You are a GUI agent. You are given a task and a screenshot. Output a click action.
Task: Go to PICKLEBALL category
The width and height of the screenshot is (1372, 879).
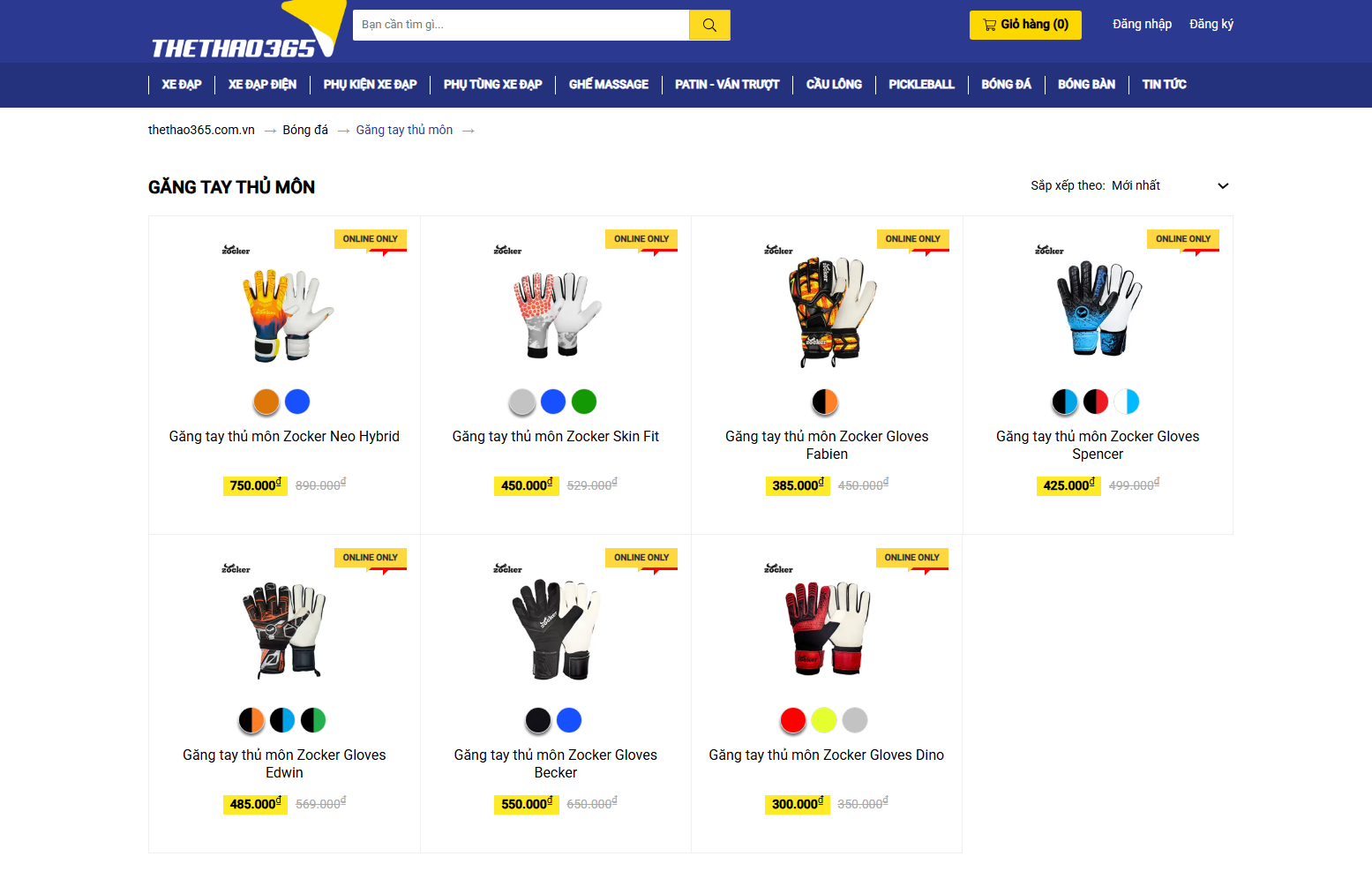pyautogui.click(x=921, y=85)
